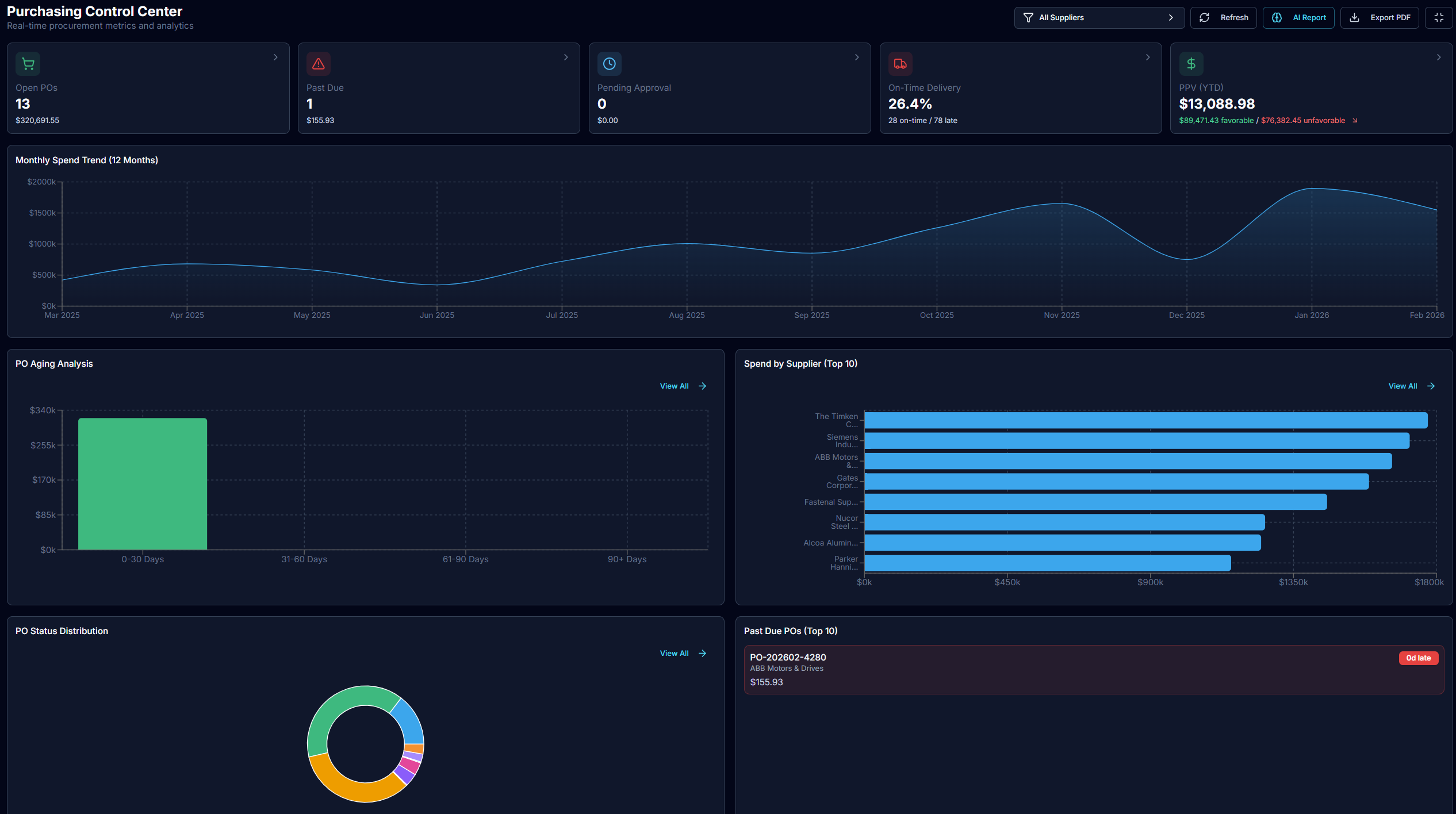This screenshot has height=814, width=1456.
Task: Click the funnel filter icon
Action: tap(1028, 18)
